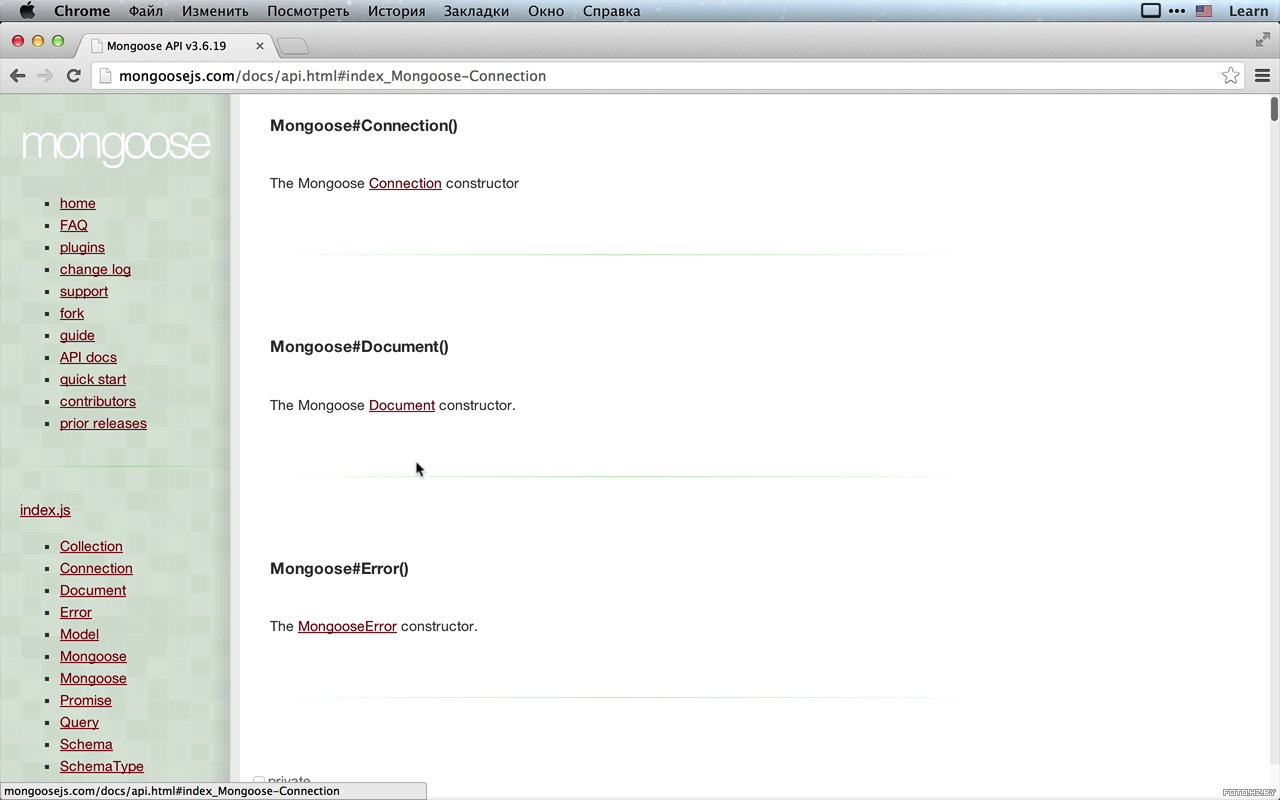This screenshot has width=1280, height=800.
Task: Jump to Error in sidebar index
Action: coord(76,612)
